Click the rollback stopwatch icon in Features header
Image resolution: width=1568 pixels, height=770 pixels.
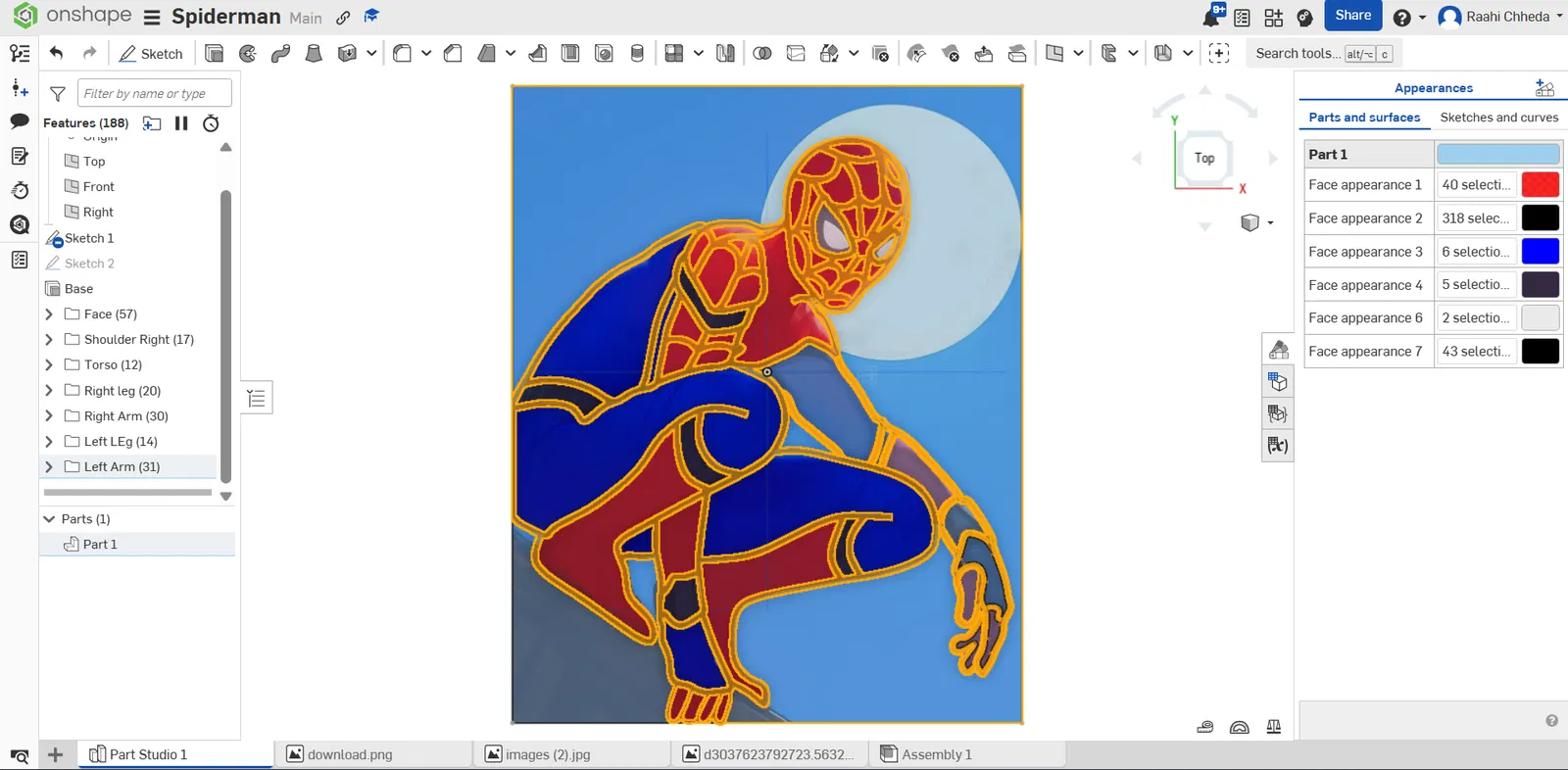211,123
